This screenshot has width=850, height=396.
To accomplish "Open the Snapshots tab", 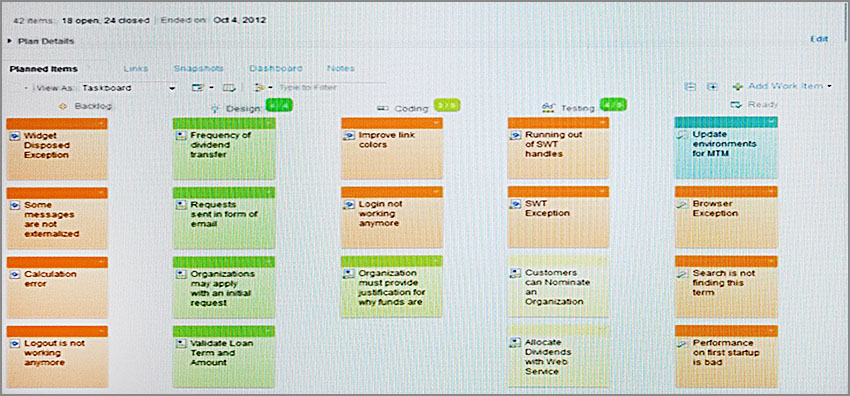I will coord(198,69).
